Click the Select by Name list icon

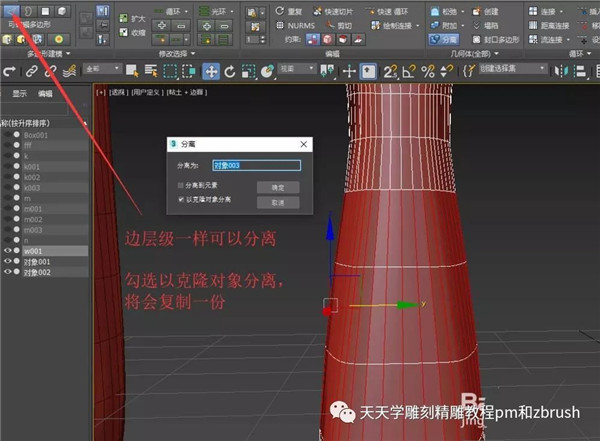151,71
